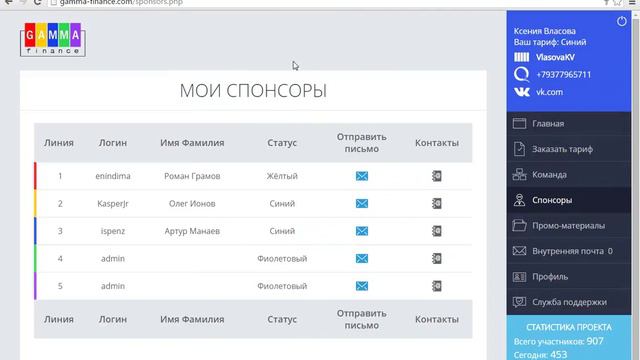Screen dimensions: 640x360
Task: Open the Команда menu item
Action: coord(569,174)
